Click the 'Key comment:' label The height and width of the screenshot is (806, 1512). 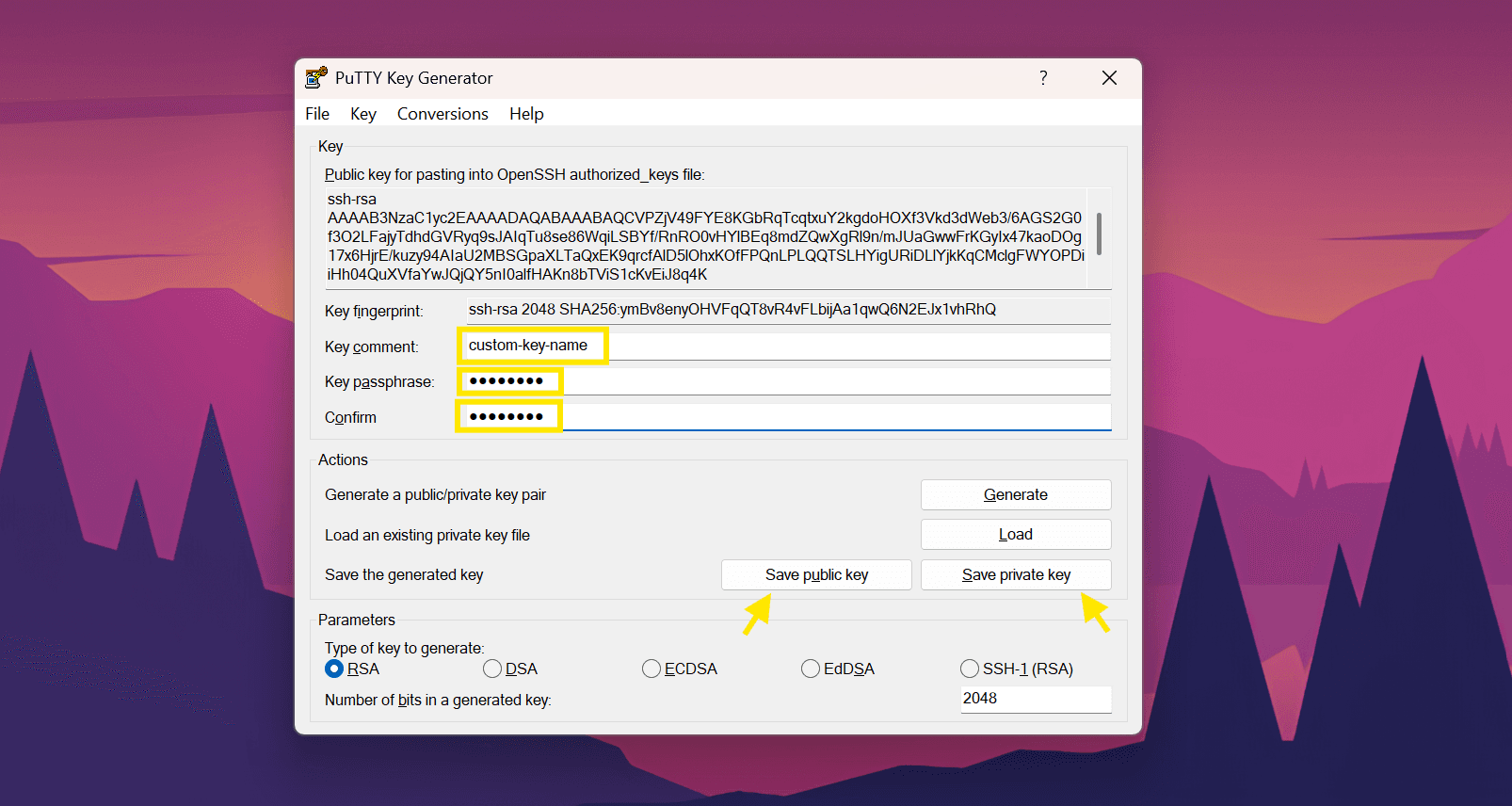[x=372, y=347]
